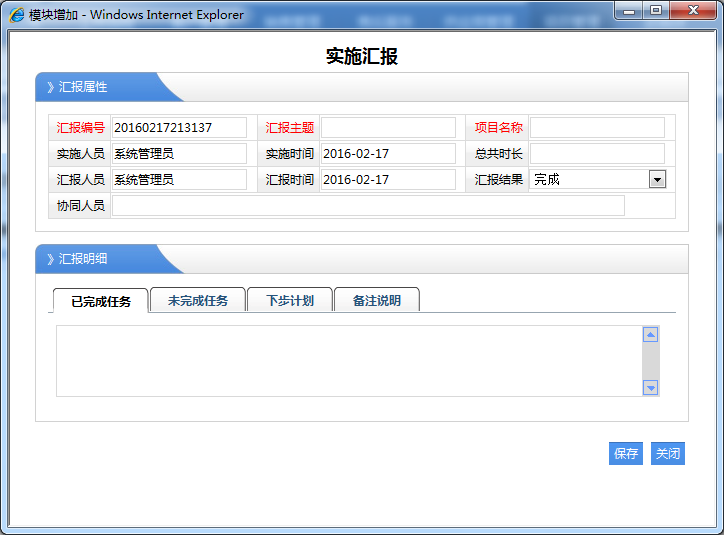
Task: Click the scroll up arrow in the text area
Action: [650, 335]
